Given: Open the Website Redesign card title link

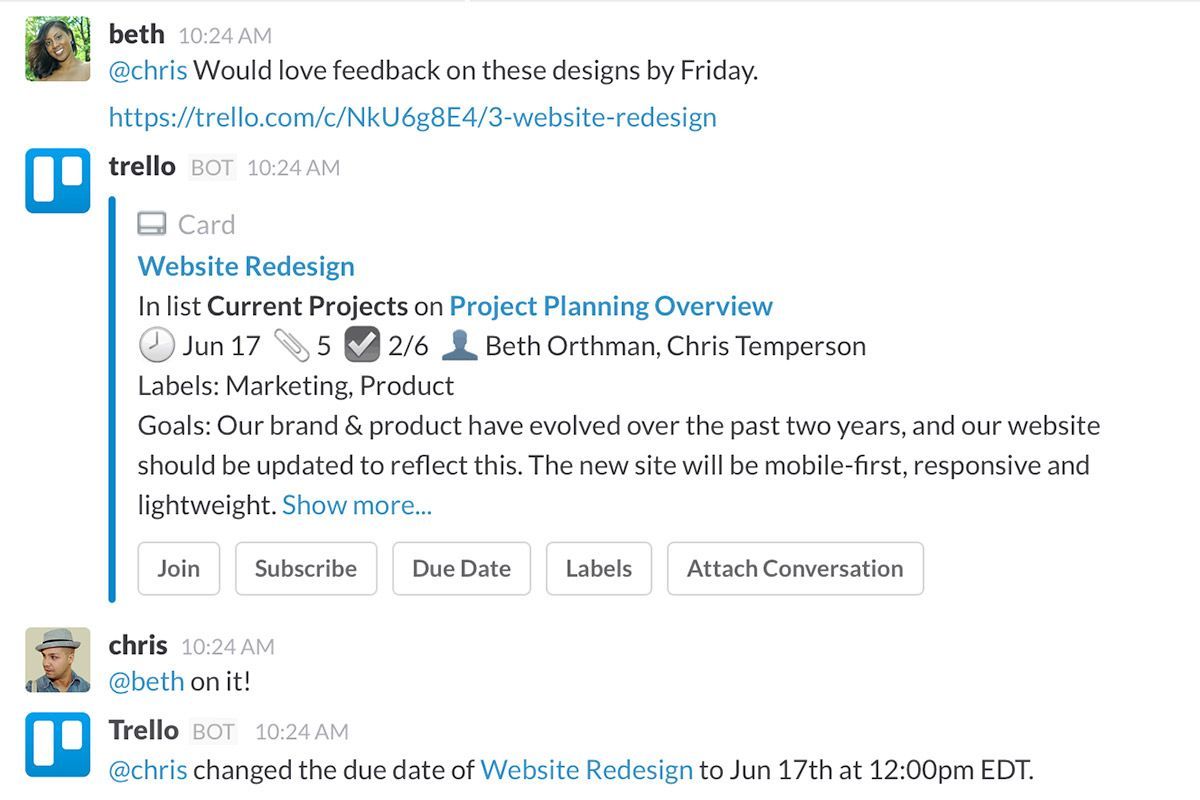Looking at the screenshot, I should pyautogui.click(x=246, y=266).
